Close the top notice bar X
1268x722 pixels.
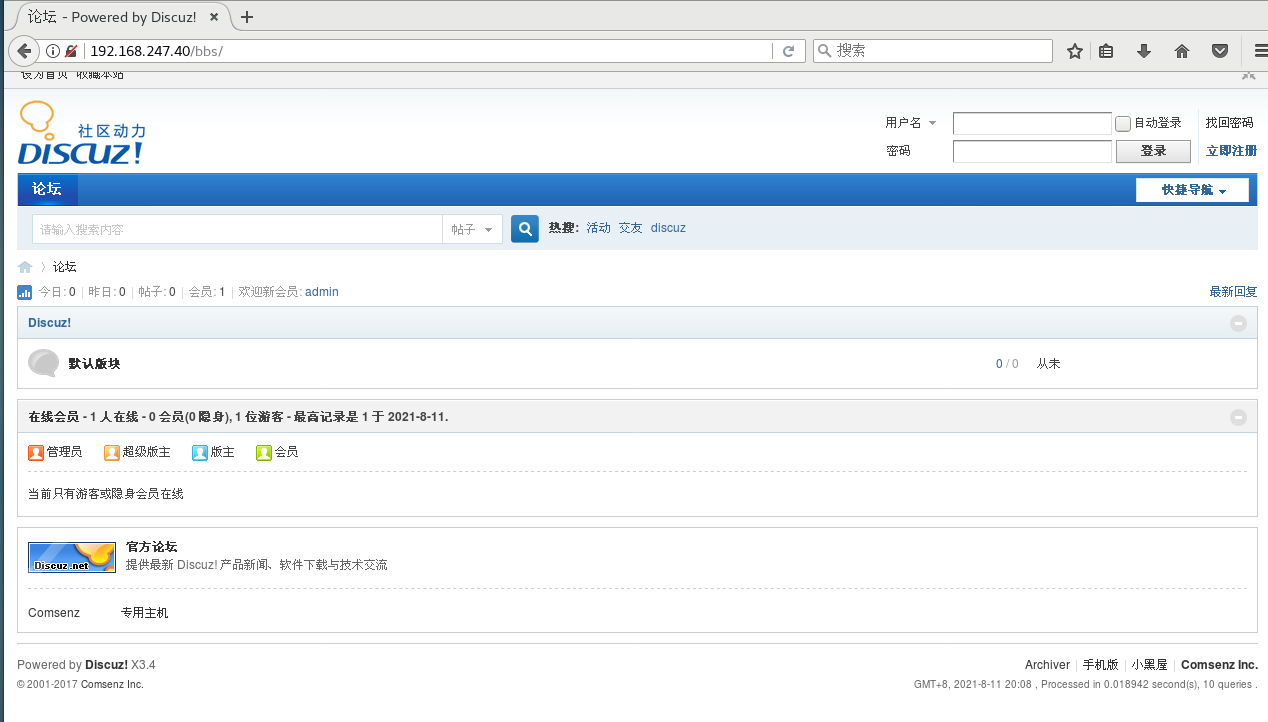[1248, 75]
